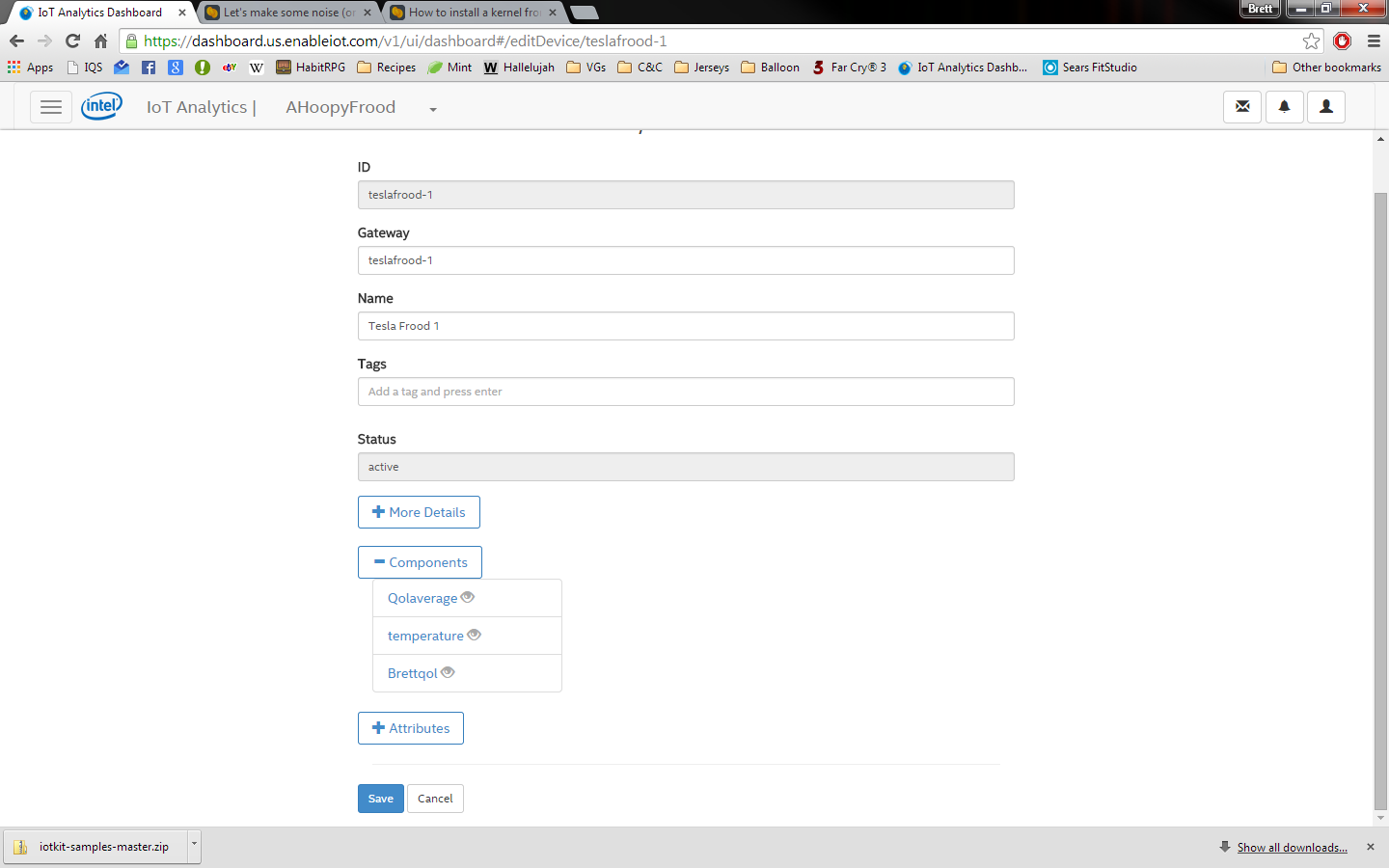Open the mail bookmark icon
This screenshot has width=1389, height=868.
[x=122, y=68]
